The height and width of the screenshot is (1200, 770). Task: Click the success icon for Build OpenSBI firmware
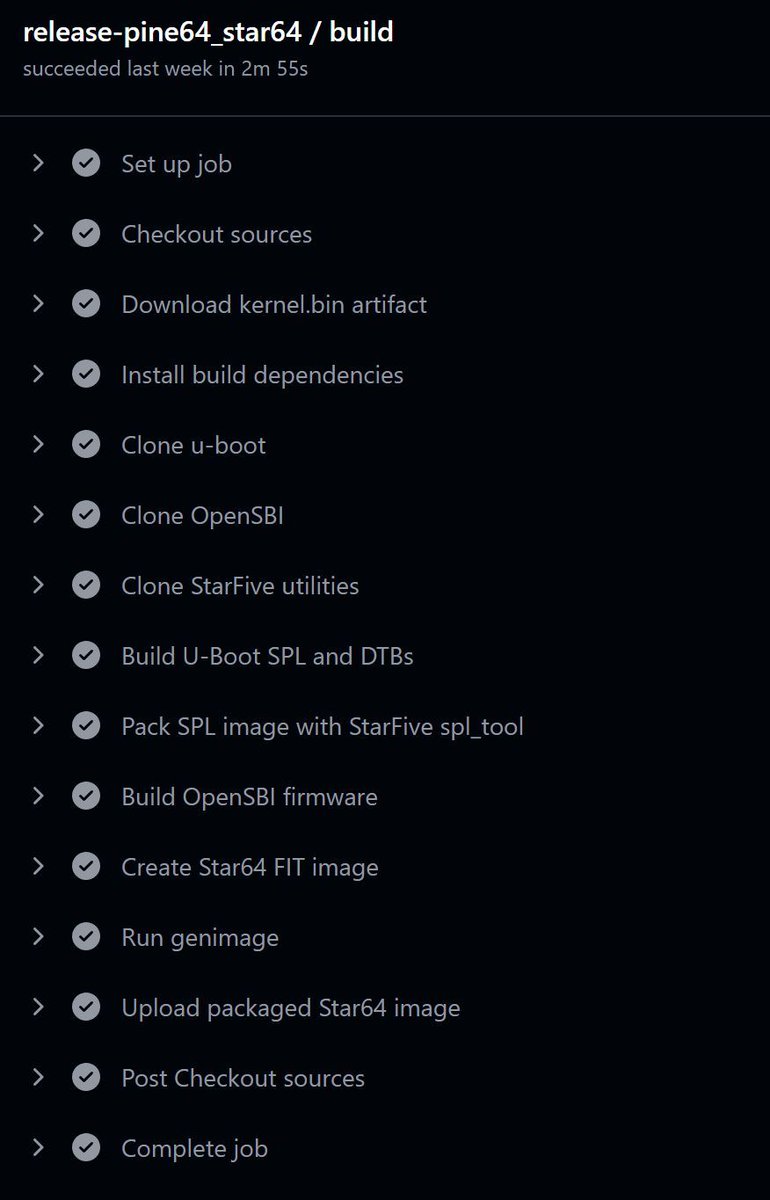click(86, 796)
